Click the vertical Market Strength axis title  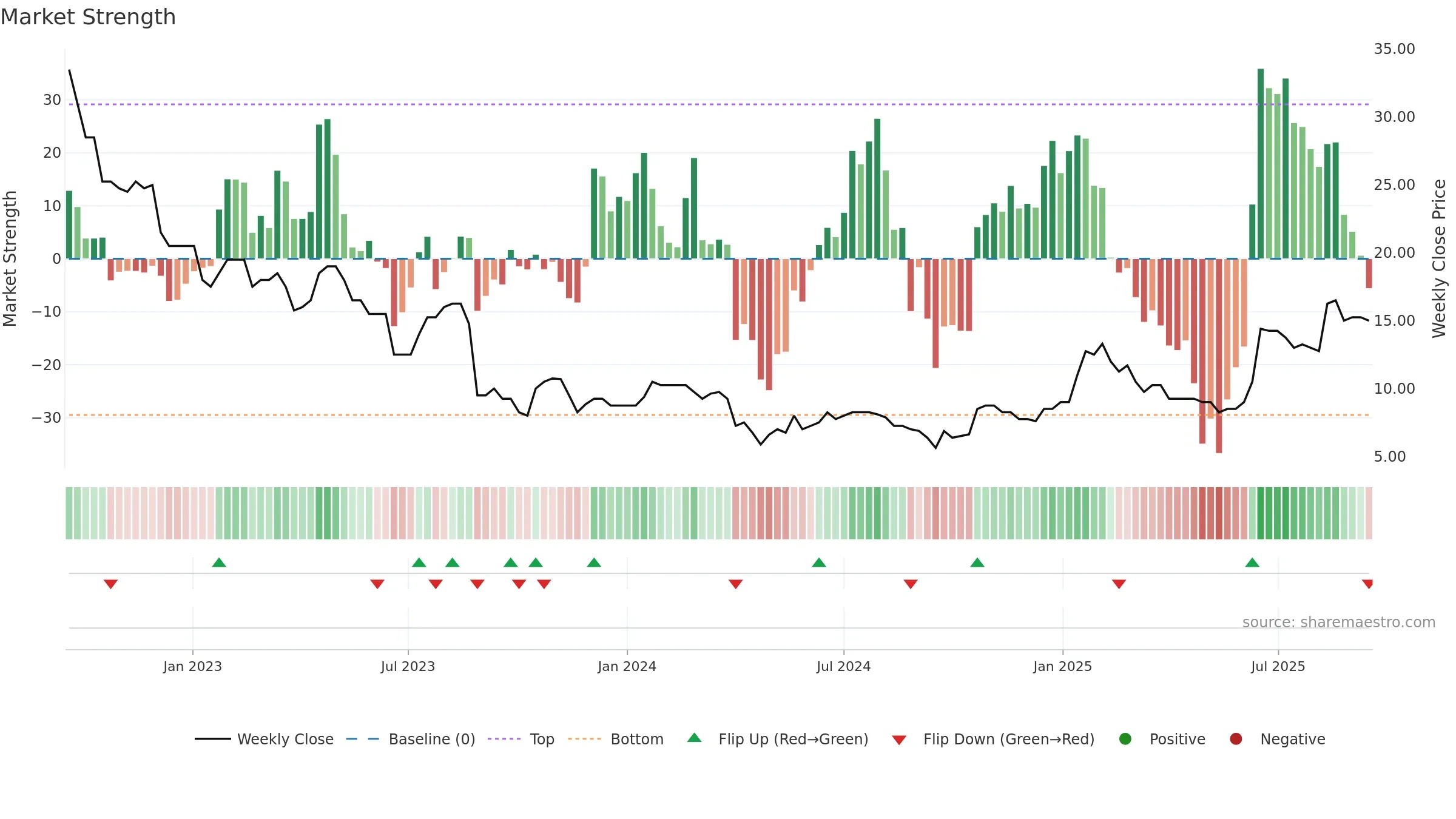click(10, 258)
